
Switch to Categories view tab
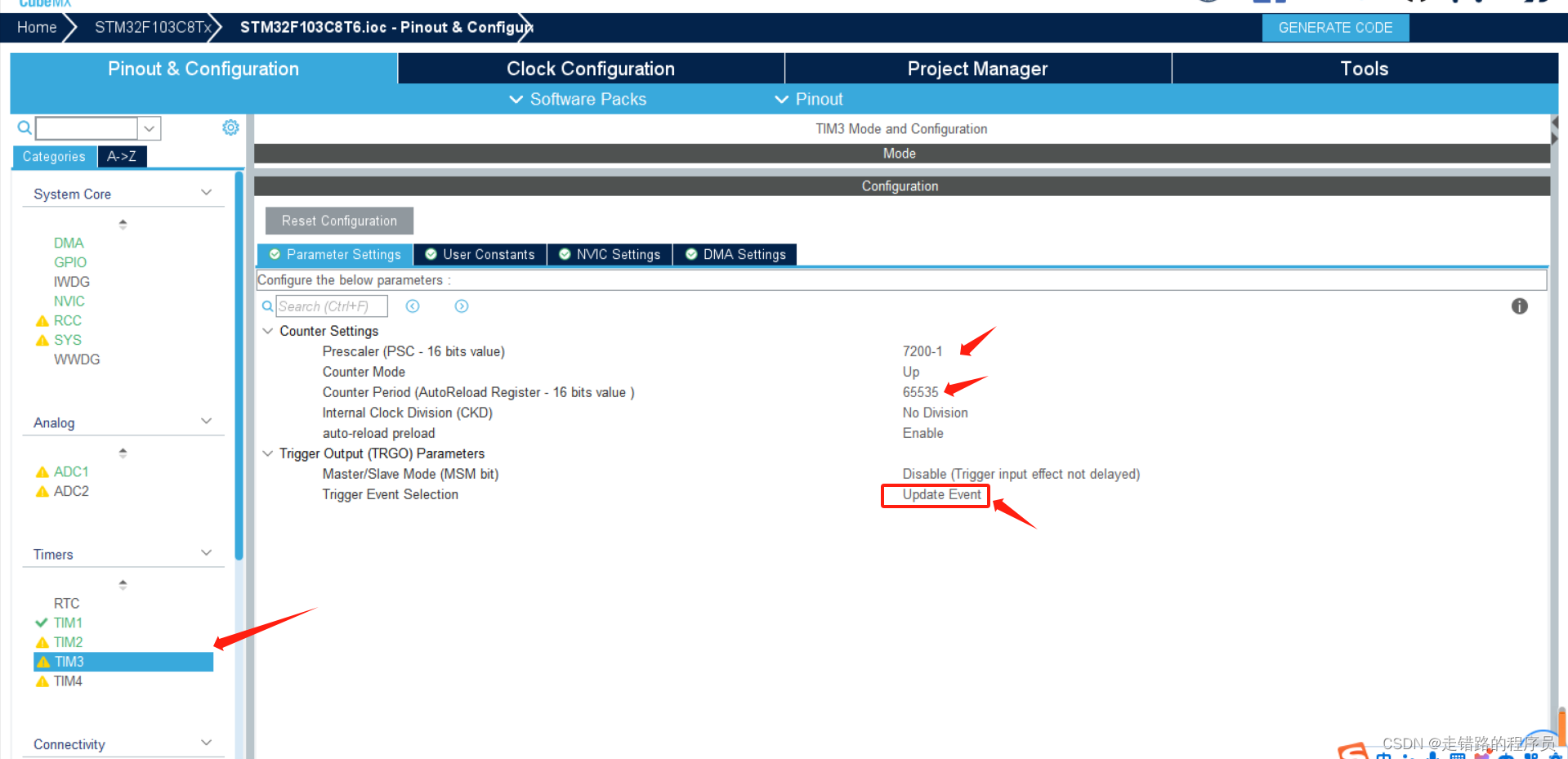pyautogui.click(x=54, y=157)
